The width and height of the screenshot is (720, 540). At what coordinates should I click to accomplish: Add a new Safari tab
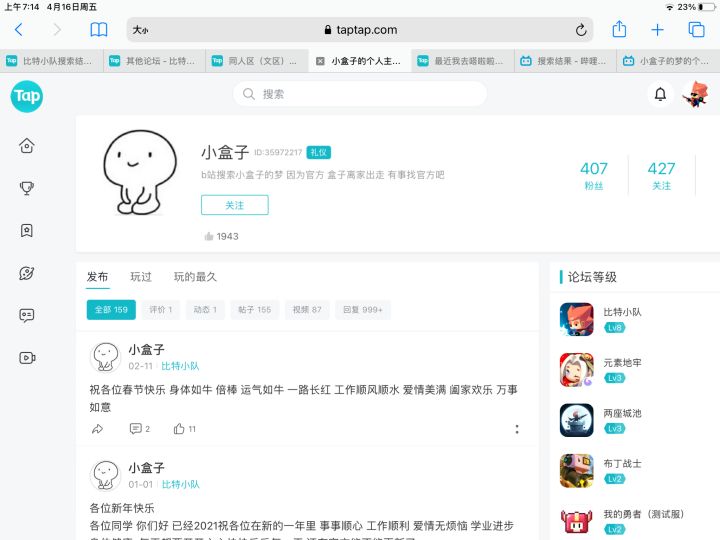658,30
